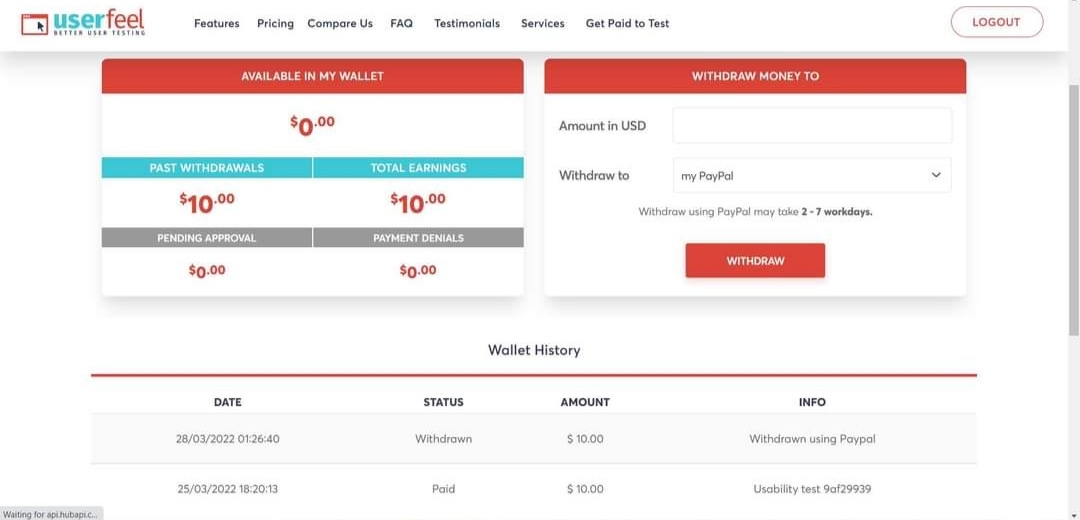
Task: Open the Features menu item
Action: pos(216,23)
